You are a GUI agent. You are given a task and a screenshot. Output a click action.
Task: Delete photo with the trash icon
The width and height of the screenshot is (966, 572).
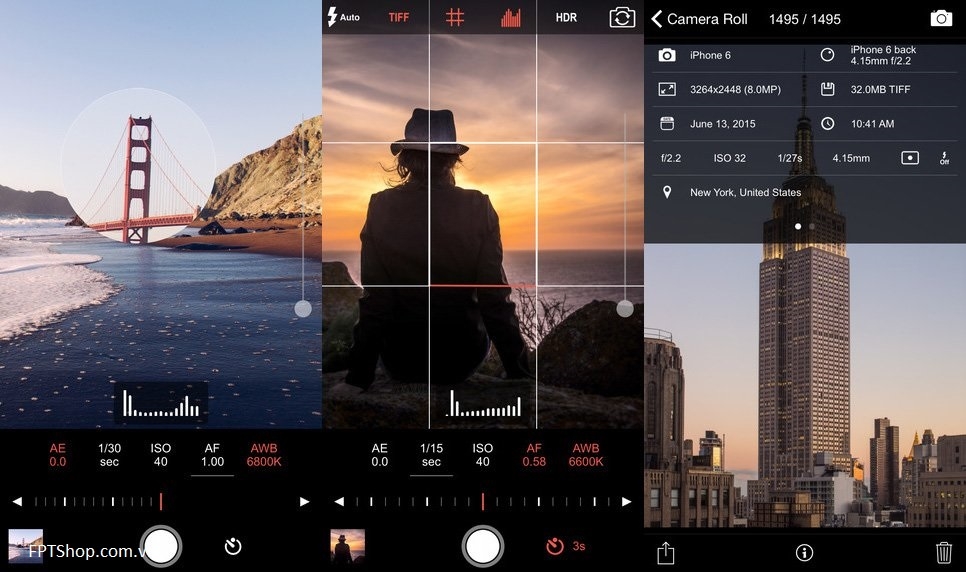[943, 552]
